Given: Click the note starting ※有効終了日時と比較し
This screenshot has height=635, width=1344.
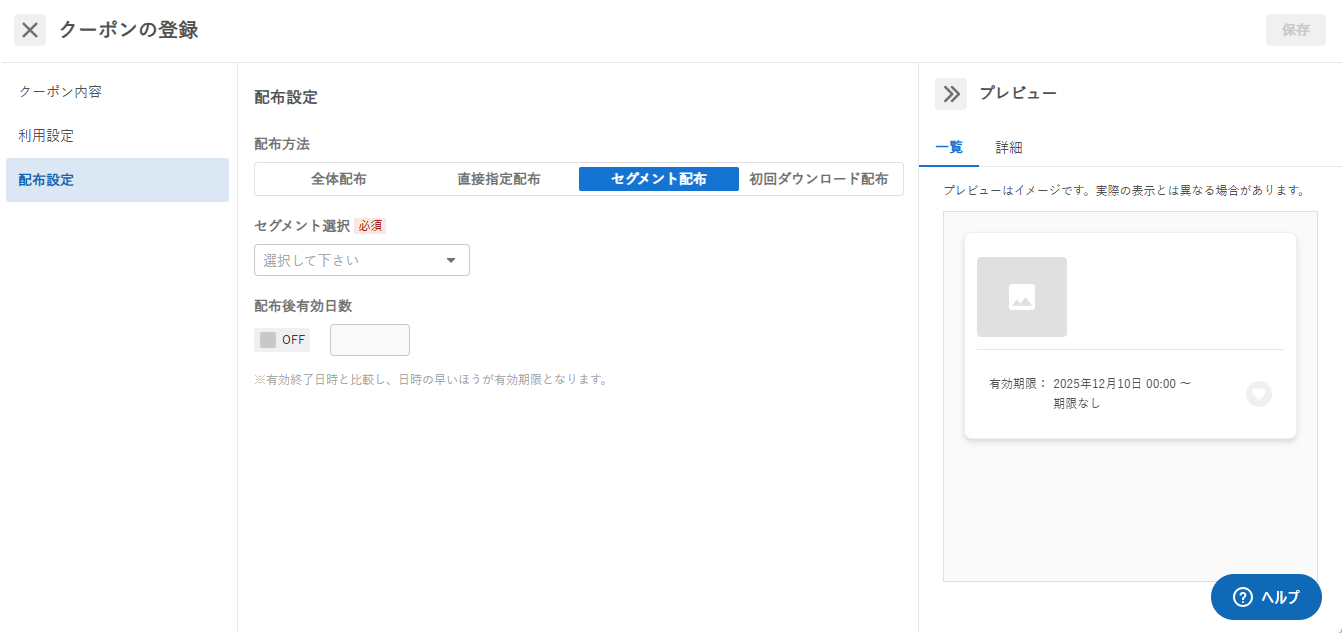Looking at the screenshot, I should [431, 380].
